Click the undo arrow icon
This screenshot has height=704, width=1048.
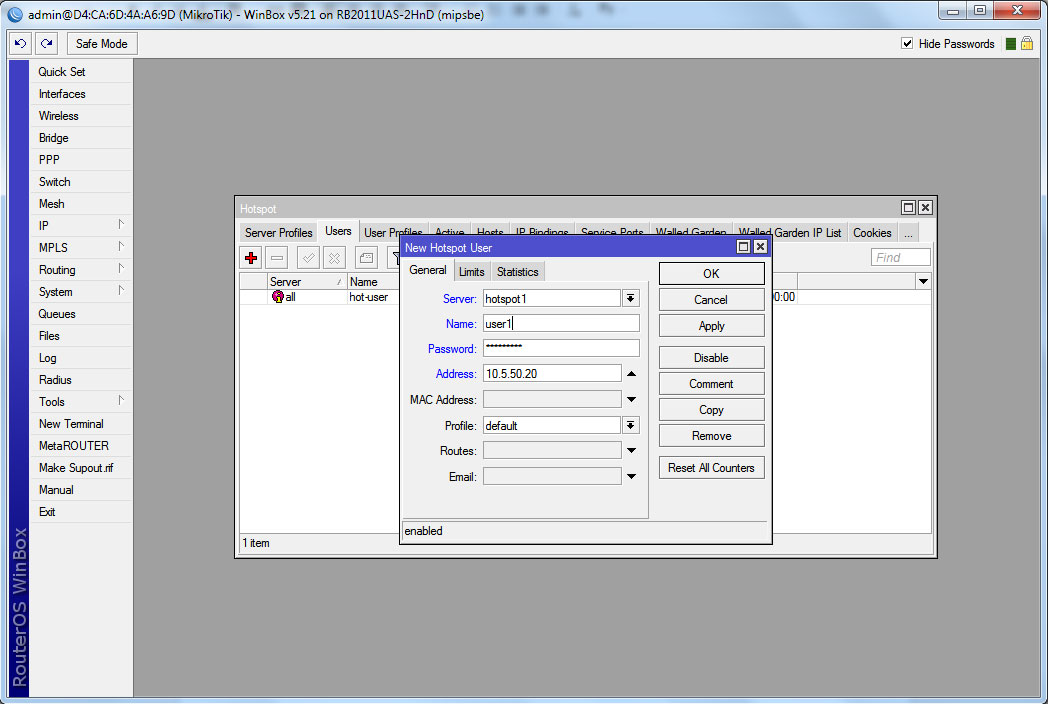(20, 44)
